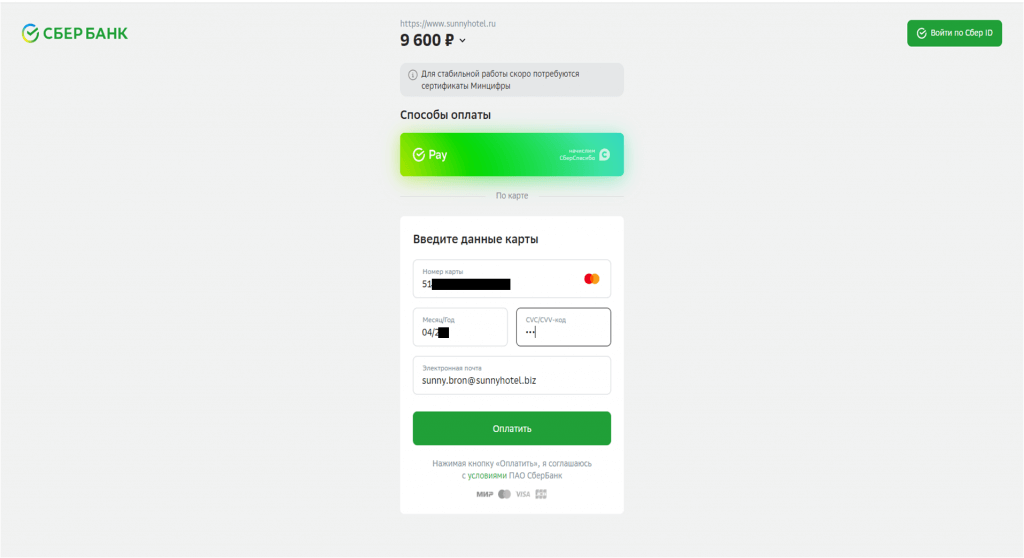This screenshot has width=1024, height=558.
Task: Open the условиями terms link
Action: [490, 476]
